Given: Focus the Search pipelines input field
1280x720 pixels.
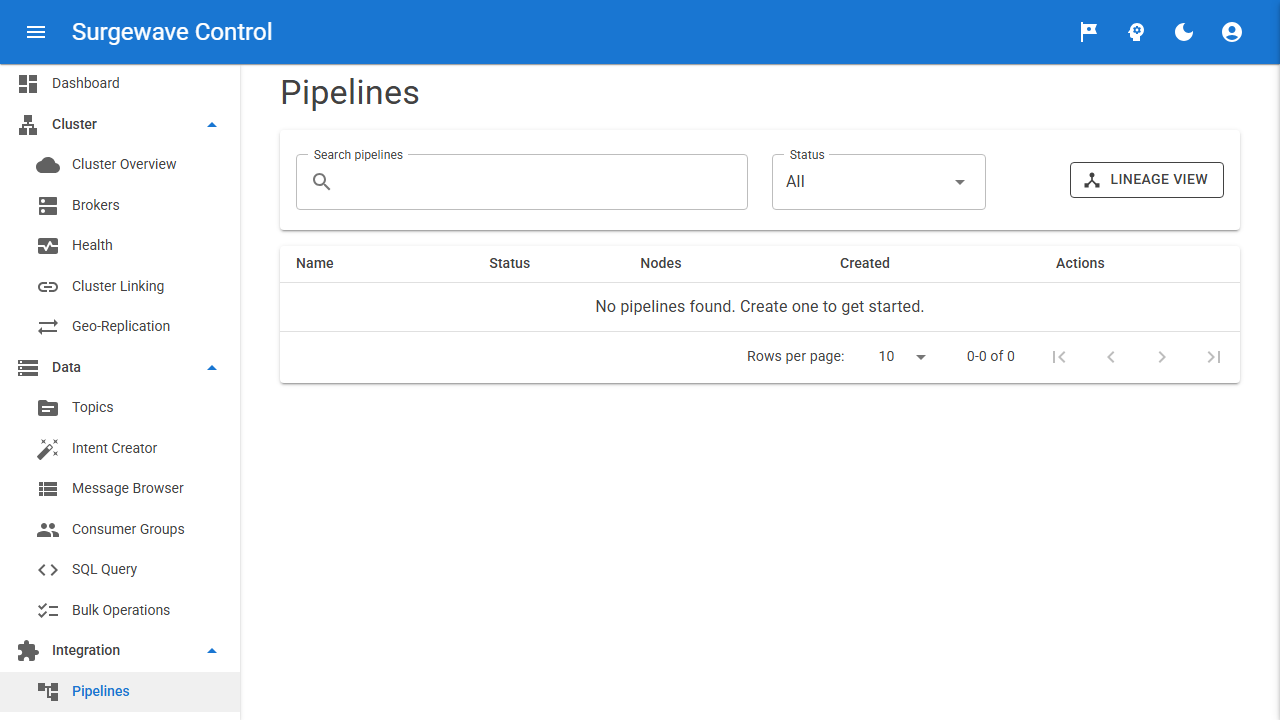Looking at the screenshot, I should click(522, 182).
